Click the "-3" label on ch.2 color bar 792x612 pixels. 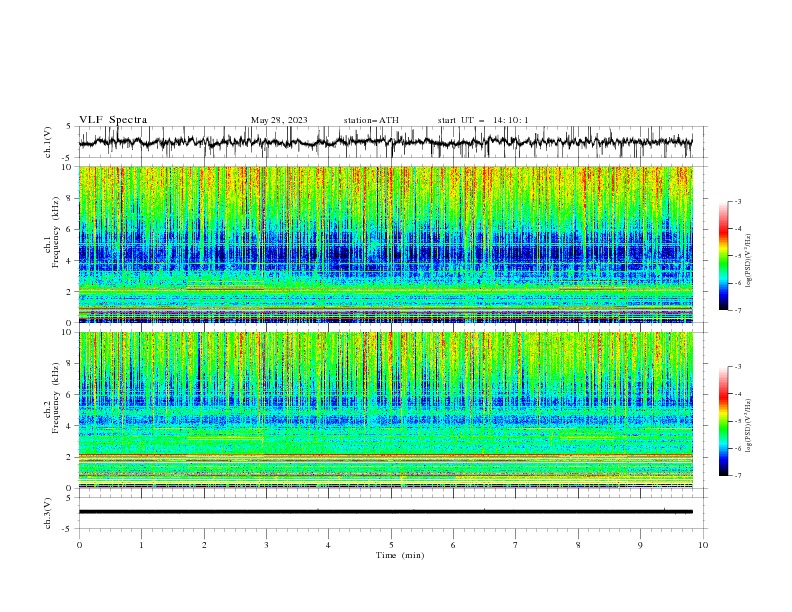[x=738, y=367]
